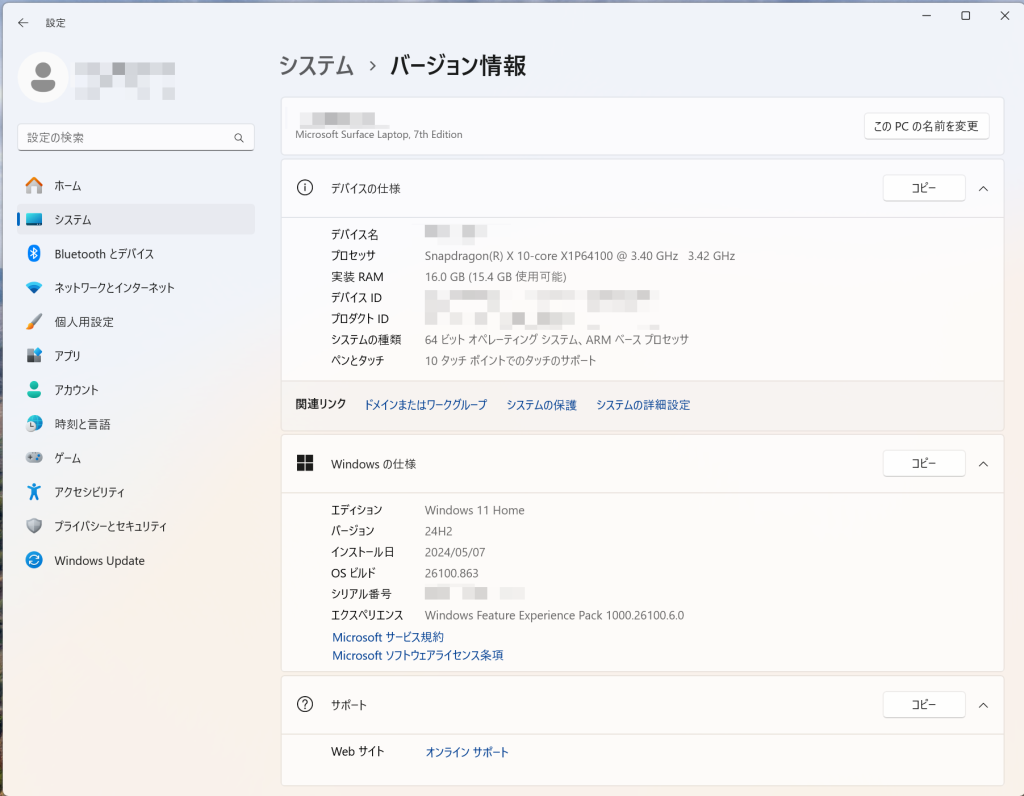
Task: Click the Home house icon in sidebar
Action: (34, 186)
